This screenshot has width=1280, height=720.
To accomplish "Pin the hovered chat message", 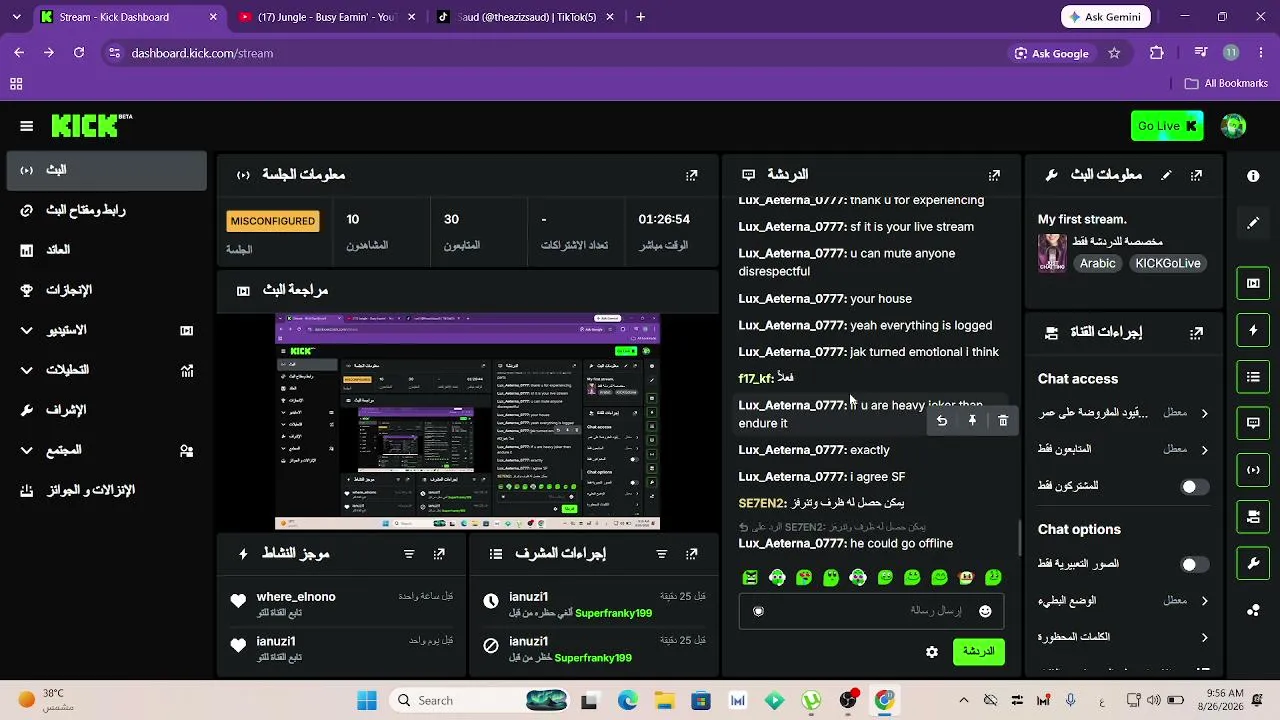I will [972, 421].
